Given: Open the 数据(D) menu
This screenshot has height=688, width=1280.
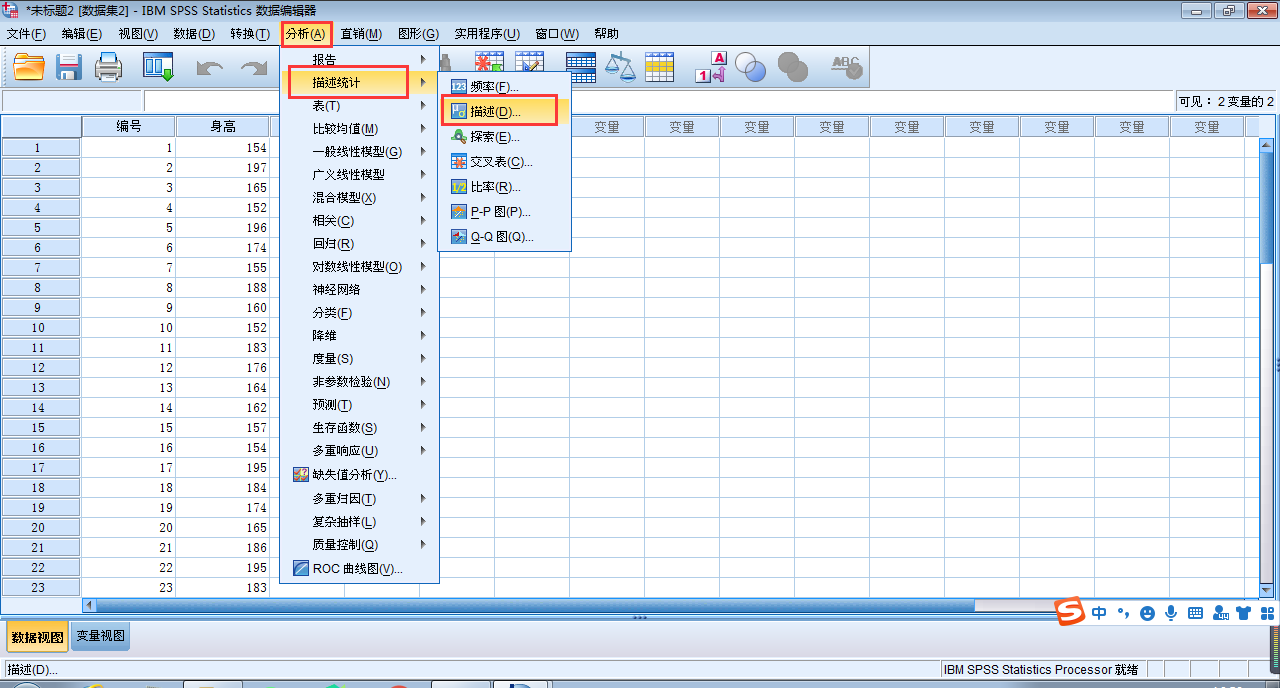Looking at the screenshot, I should (x=194, y=34).
